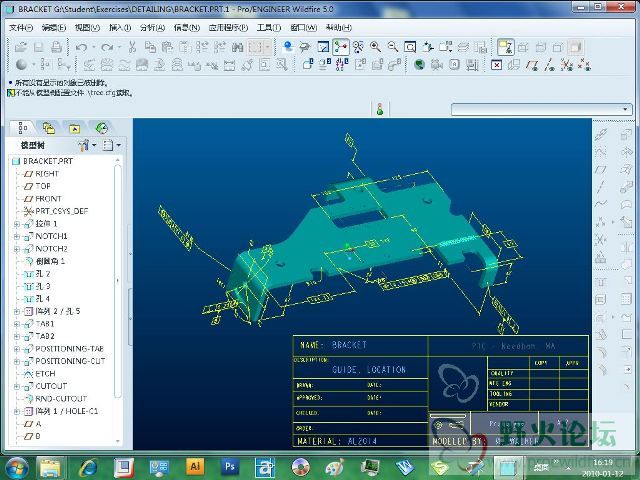Viewport: 640px width, 480px height.
Task: Open Internet Explorer from taskbar
Action: click(88, 467)
